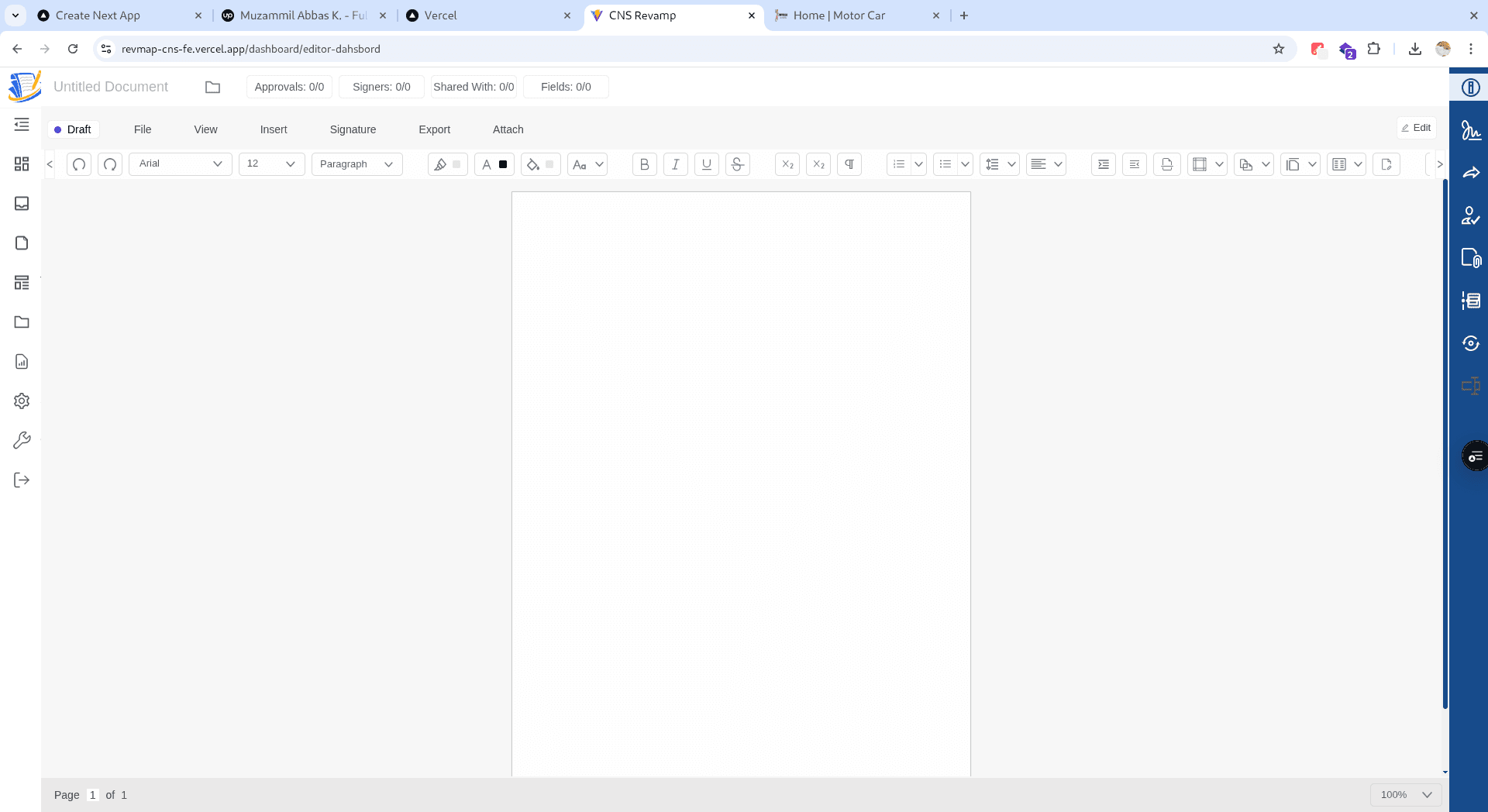Image resolution: width=1488 pixels, height=812 pixels.
Task: Open the Paragraph style dropdown
Action: (x=356, y=164)
